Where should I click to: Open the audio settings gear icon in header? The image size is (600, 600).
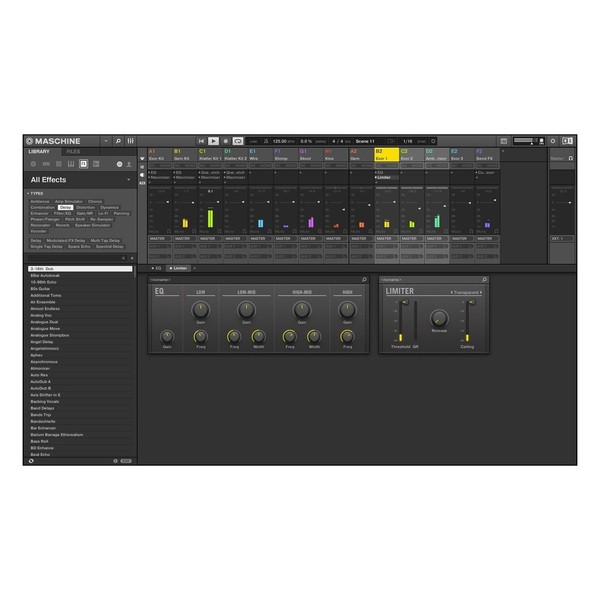coord(553,141)
